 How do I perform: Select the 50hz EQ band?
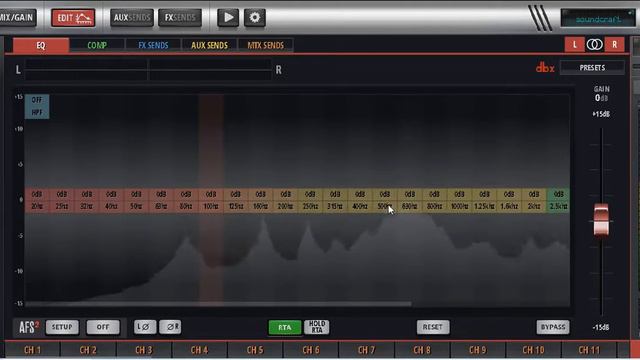click(136, 200)
